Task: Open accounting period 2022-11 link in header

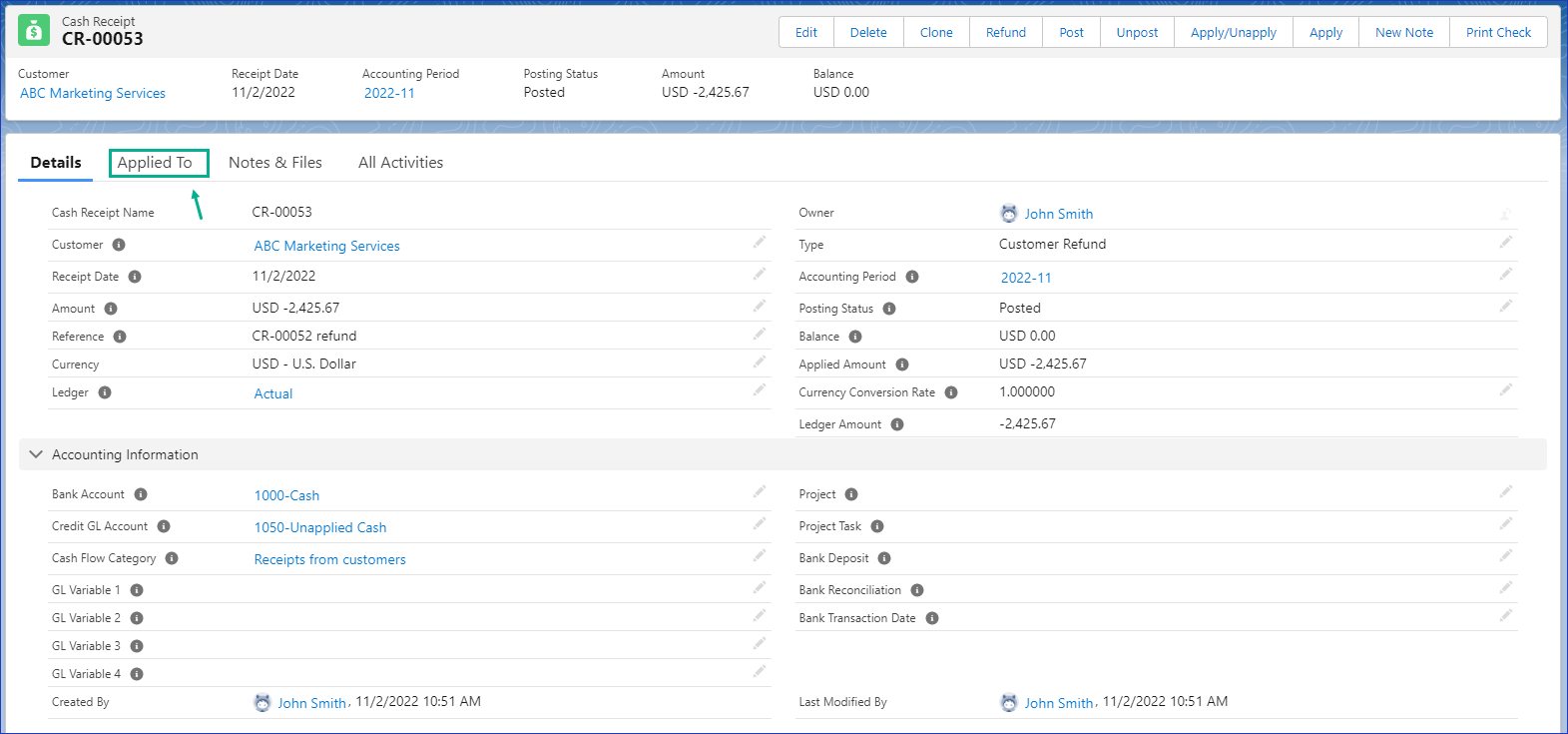Action: [389, 93]
